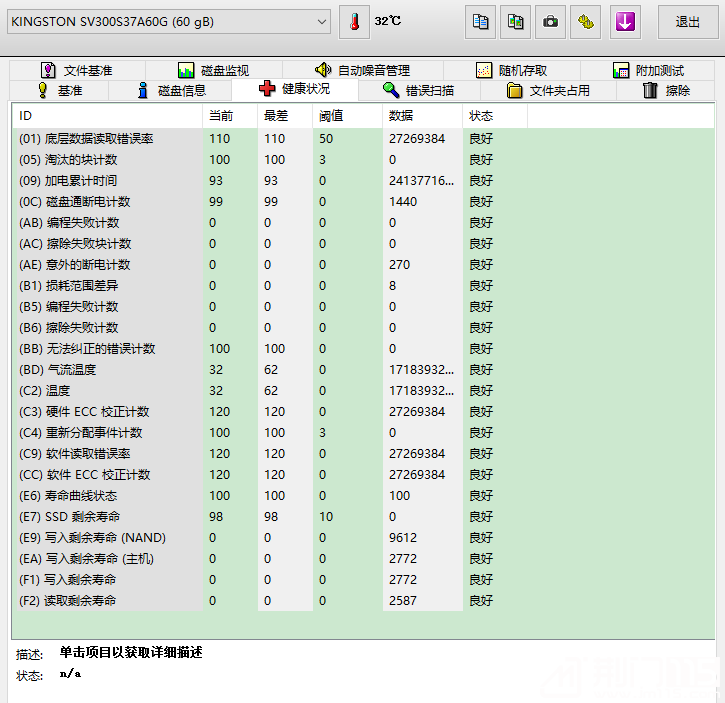This screenshot has height=703, width=725.
Task: Click the purple download arrow icon
Action: click(625, 22)
